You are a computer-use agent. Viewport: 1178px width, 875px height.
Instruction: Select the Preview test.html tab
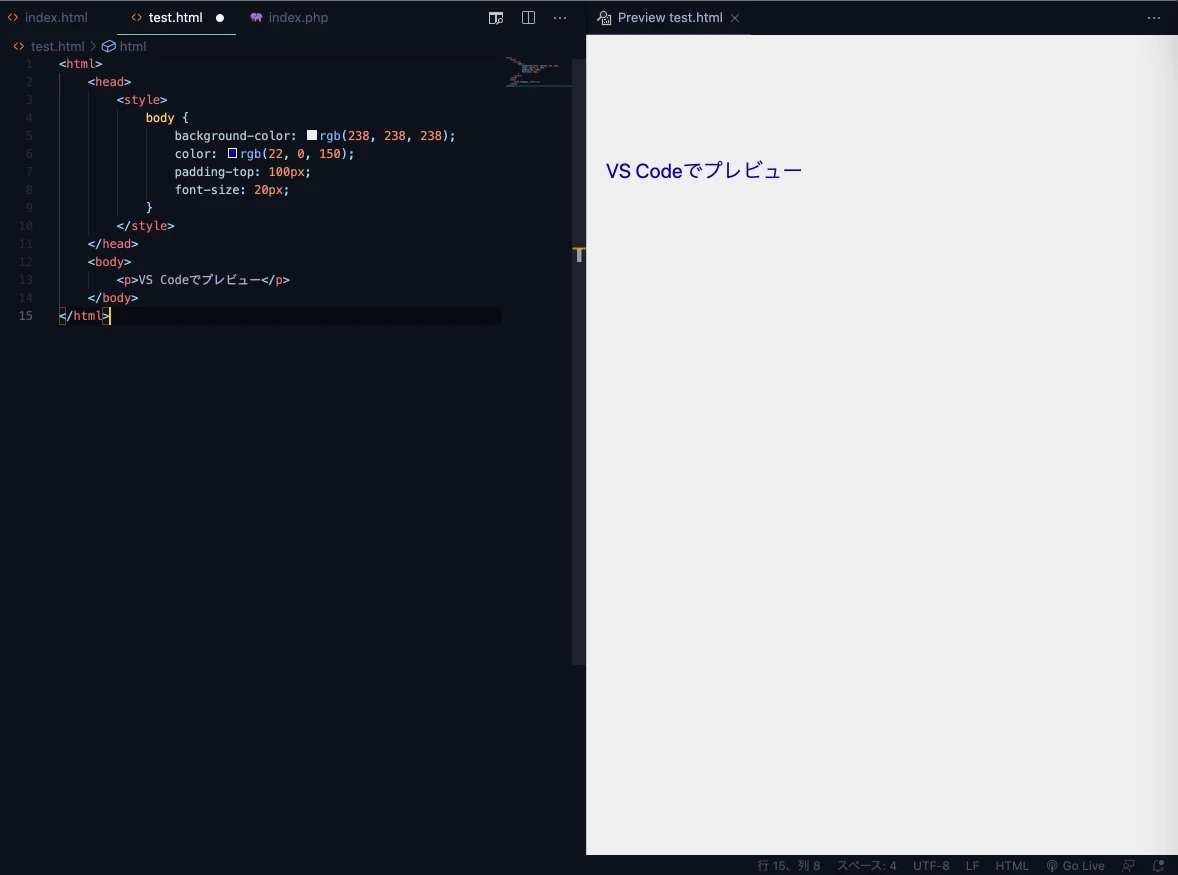pyautogui.click(x=669, y=17)
